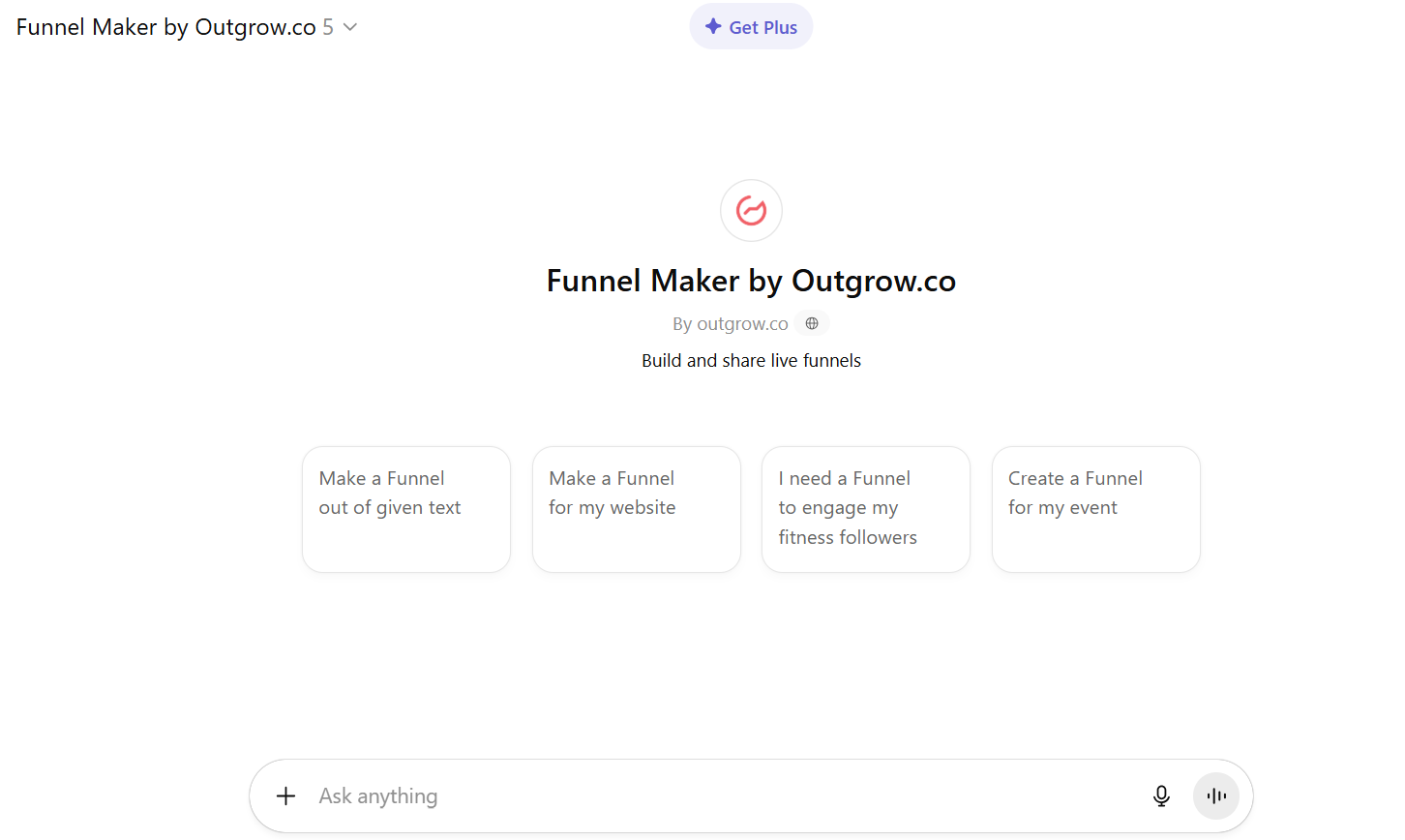Start voice mode with the waveform icon

1216,796
